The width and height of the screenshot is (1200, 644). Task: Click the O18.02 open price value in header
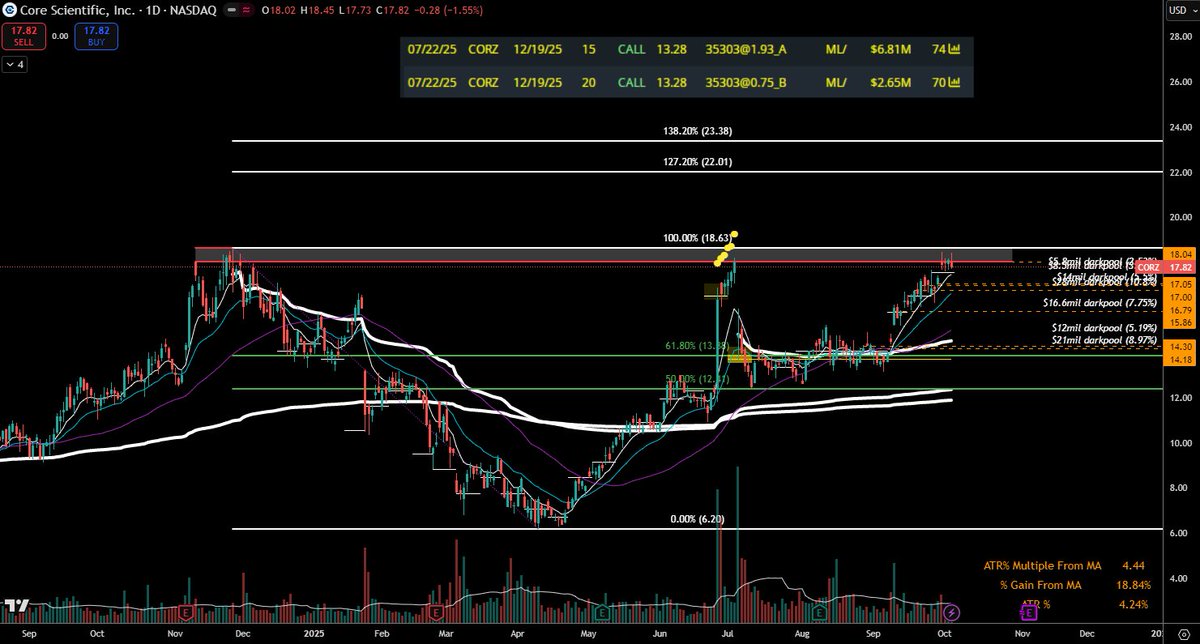coord(277,9)
